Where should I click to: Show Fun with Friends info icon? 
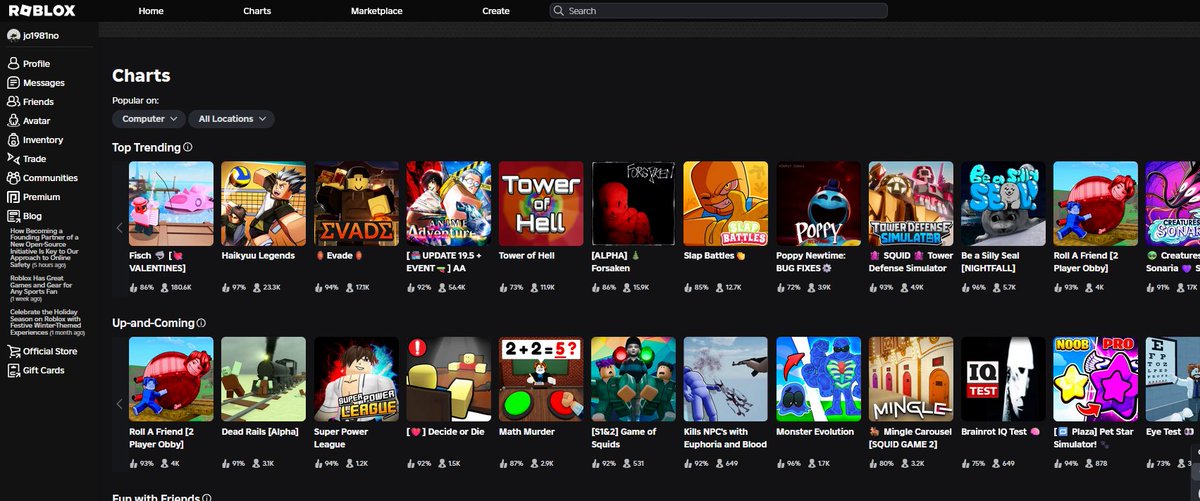207,497
